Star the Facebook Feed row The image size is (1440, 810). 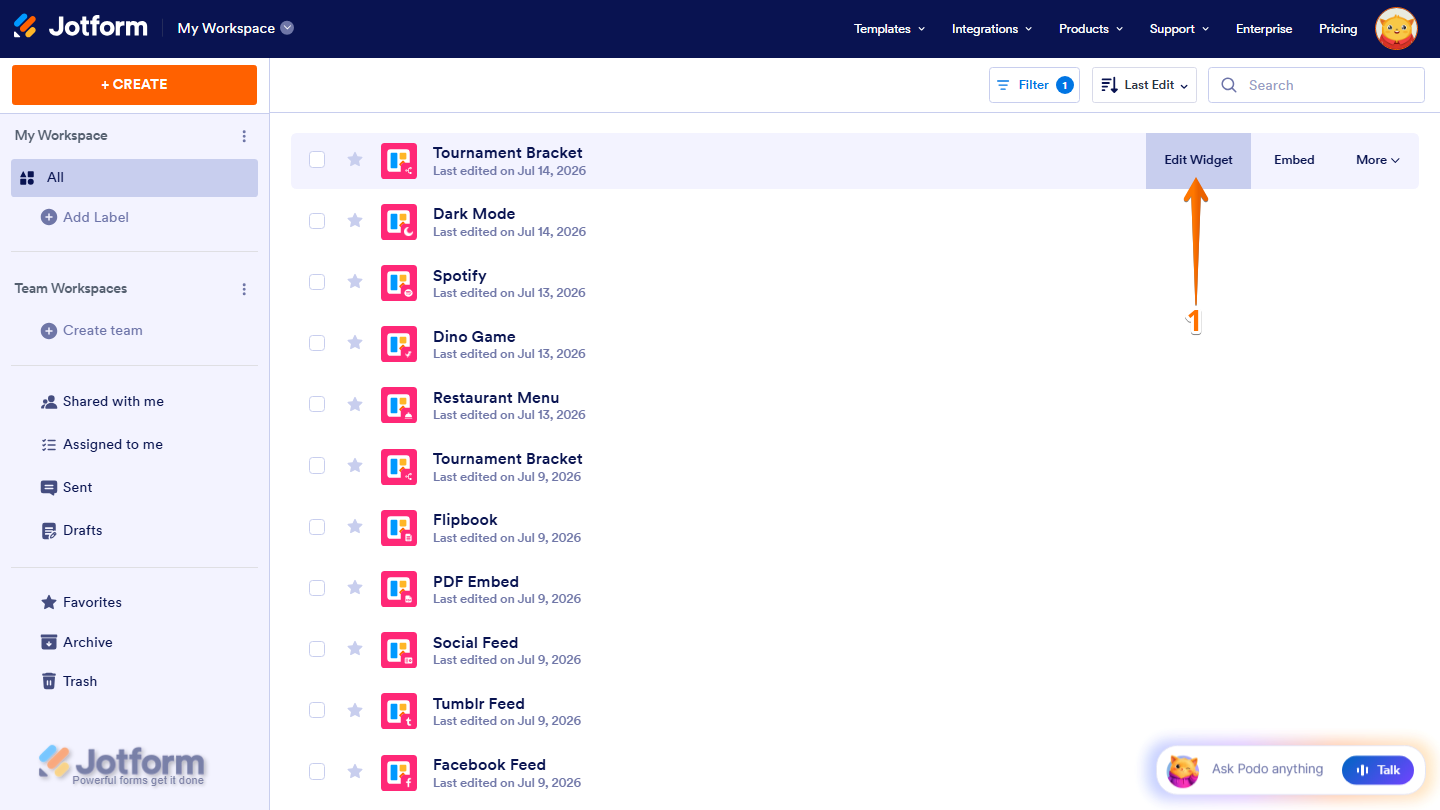[x=355, y=772]
